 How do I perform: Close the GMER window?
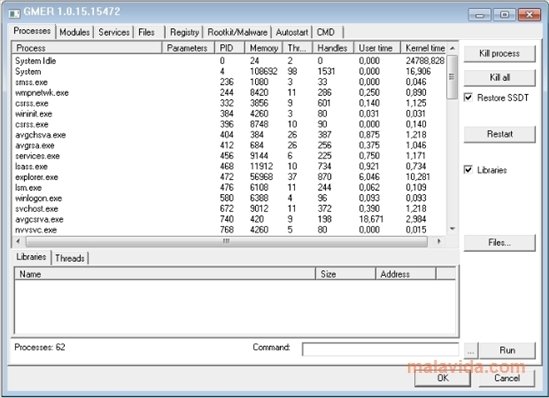coord(529,15)
